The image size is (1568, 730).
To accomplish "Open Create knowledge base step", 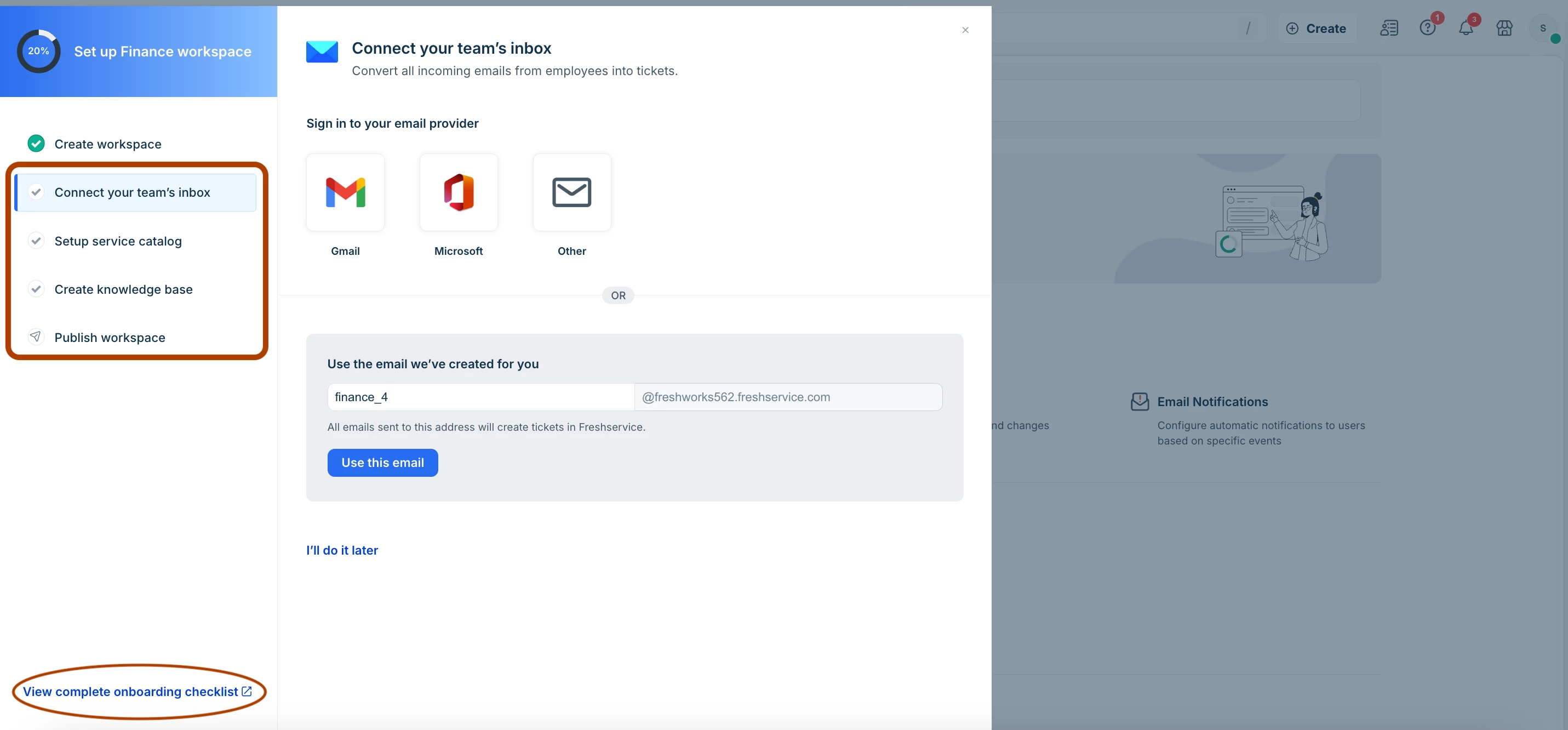I will [x=124, y=289].
